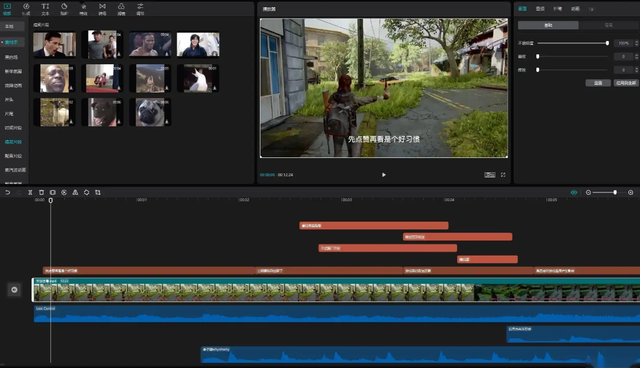Image resolution: width=640 pixels, height=368 pixels.
Task: Select the red carpet clip thumbnail
Action: pyautogui.click(x=102, y=78)
